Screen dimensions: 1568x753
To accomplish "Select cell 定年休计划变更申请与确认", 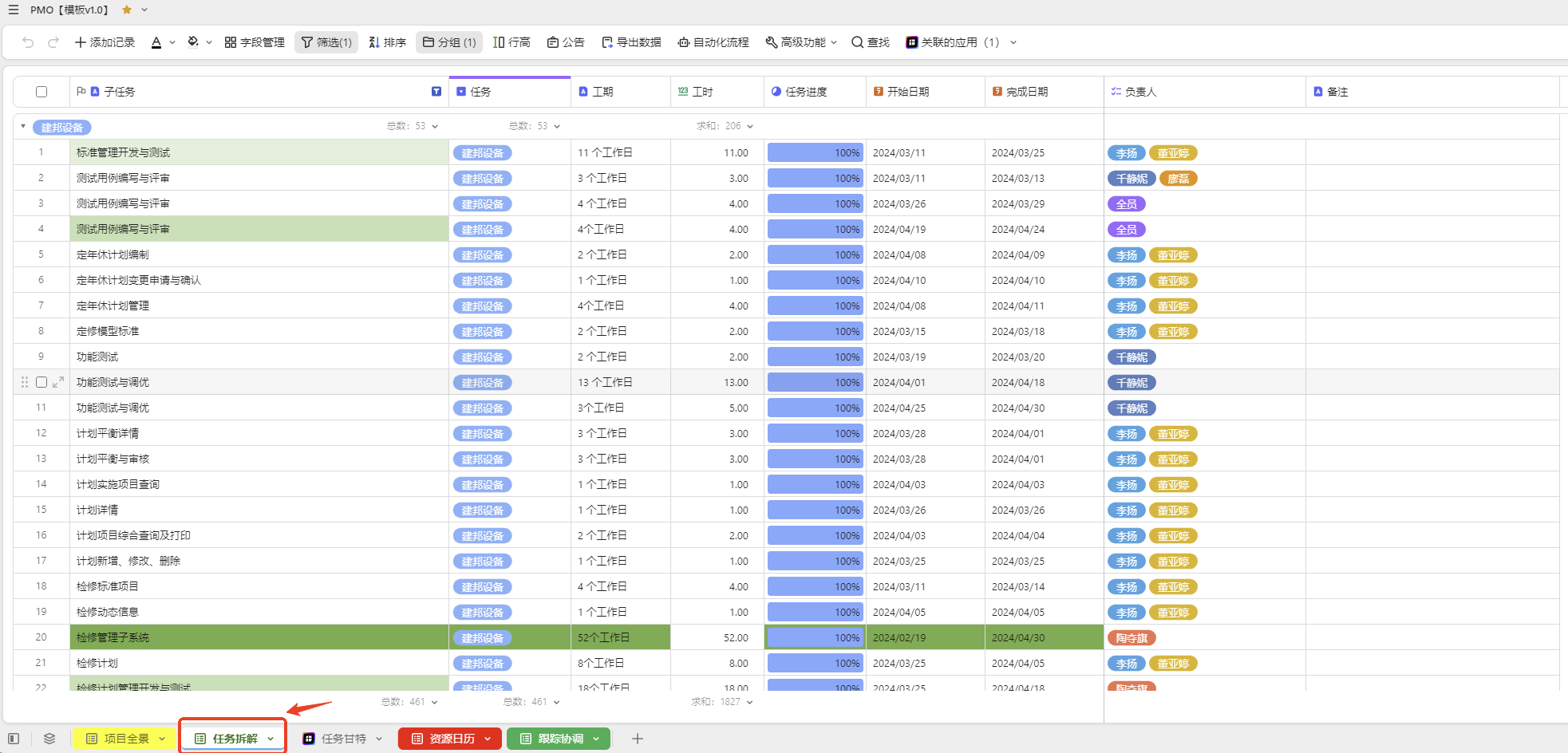I will coord(259,280).
